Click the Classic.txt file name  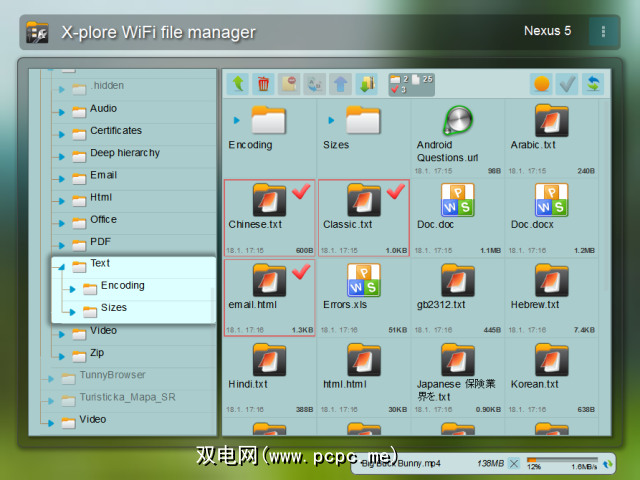point(348,224)
